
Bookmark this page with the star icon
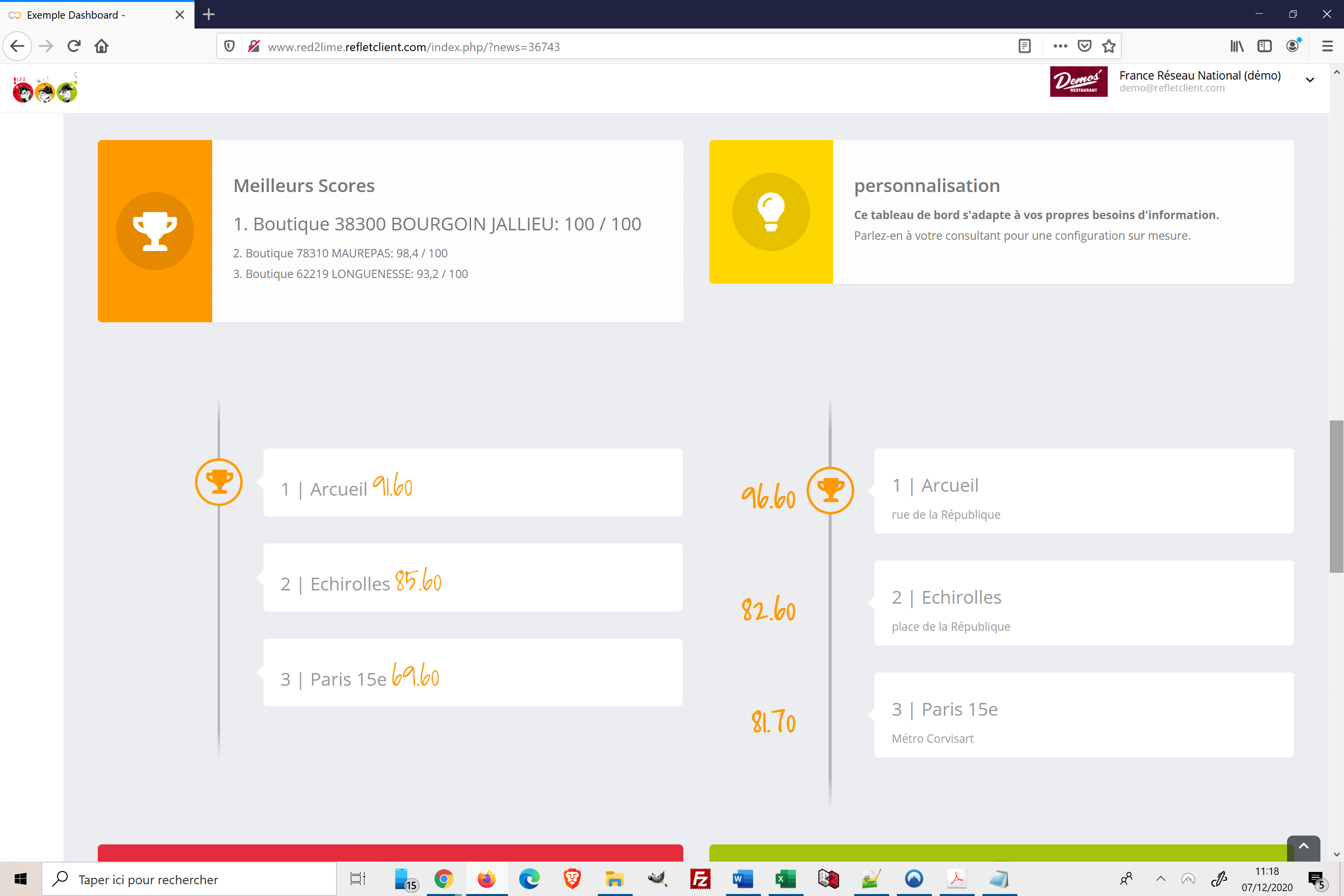coord(1109,46)
